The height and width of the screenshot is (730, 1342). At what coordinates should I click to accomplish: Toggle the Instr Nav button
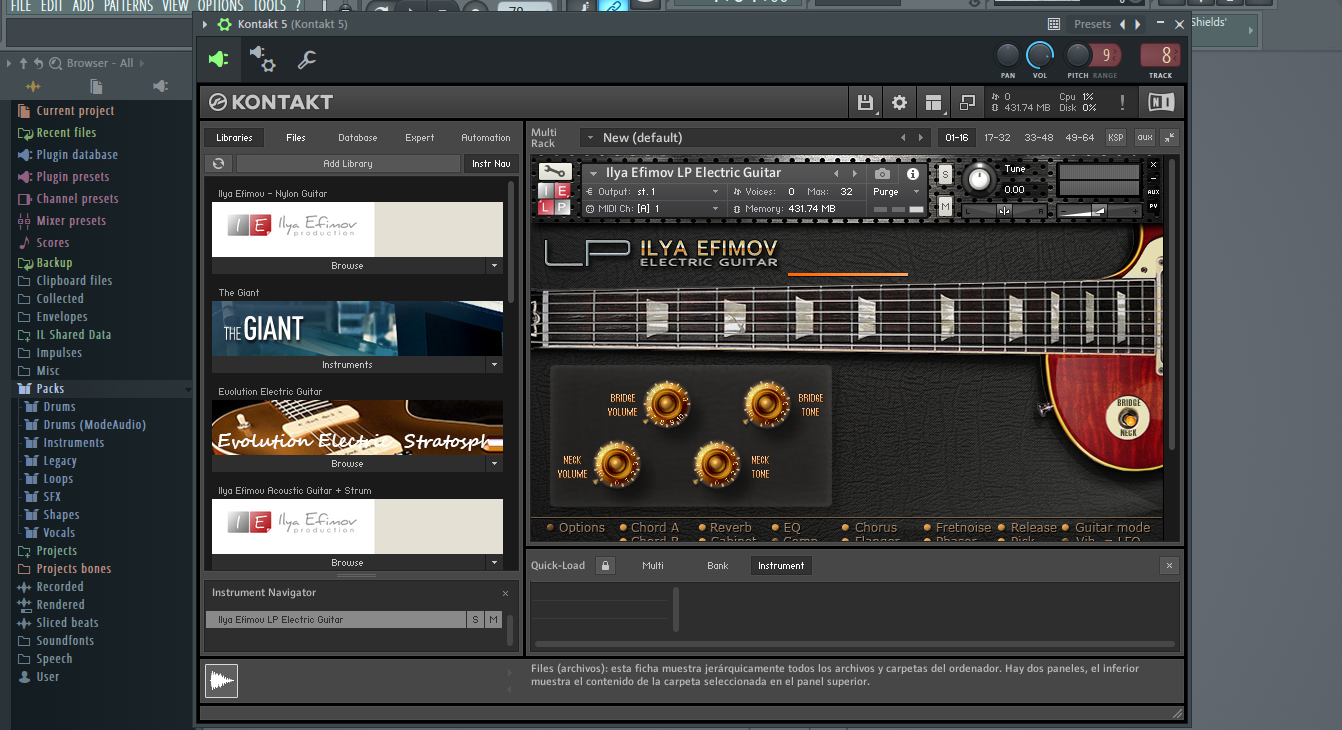click(491, 163)
